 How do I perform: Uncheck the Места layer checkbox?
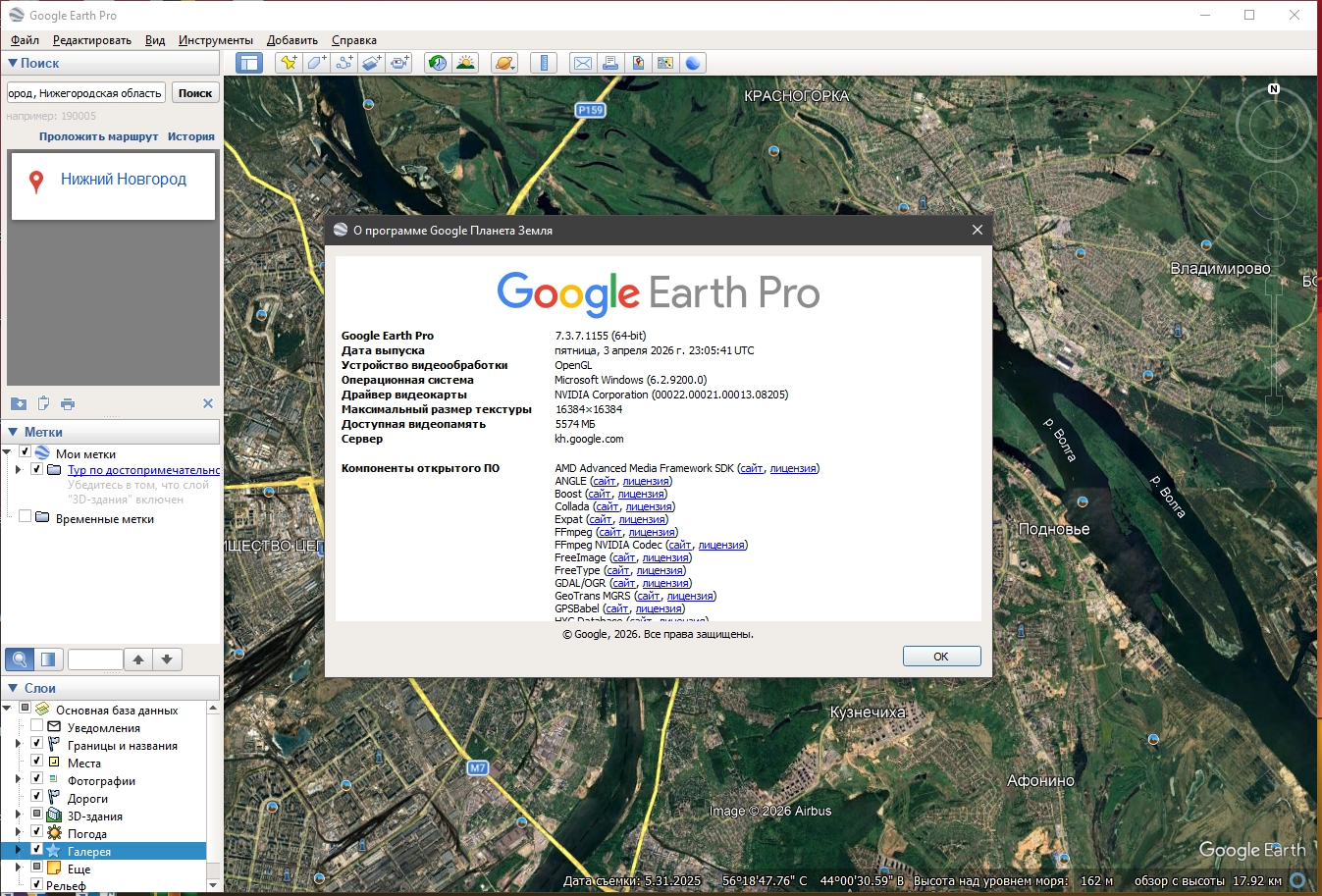click(x=37, y=762)
